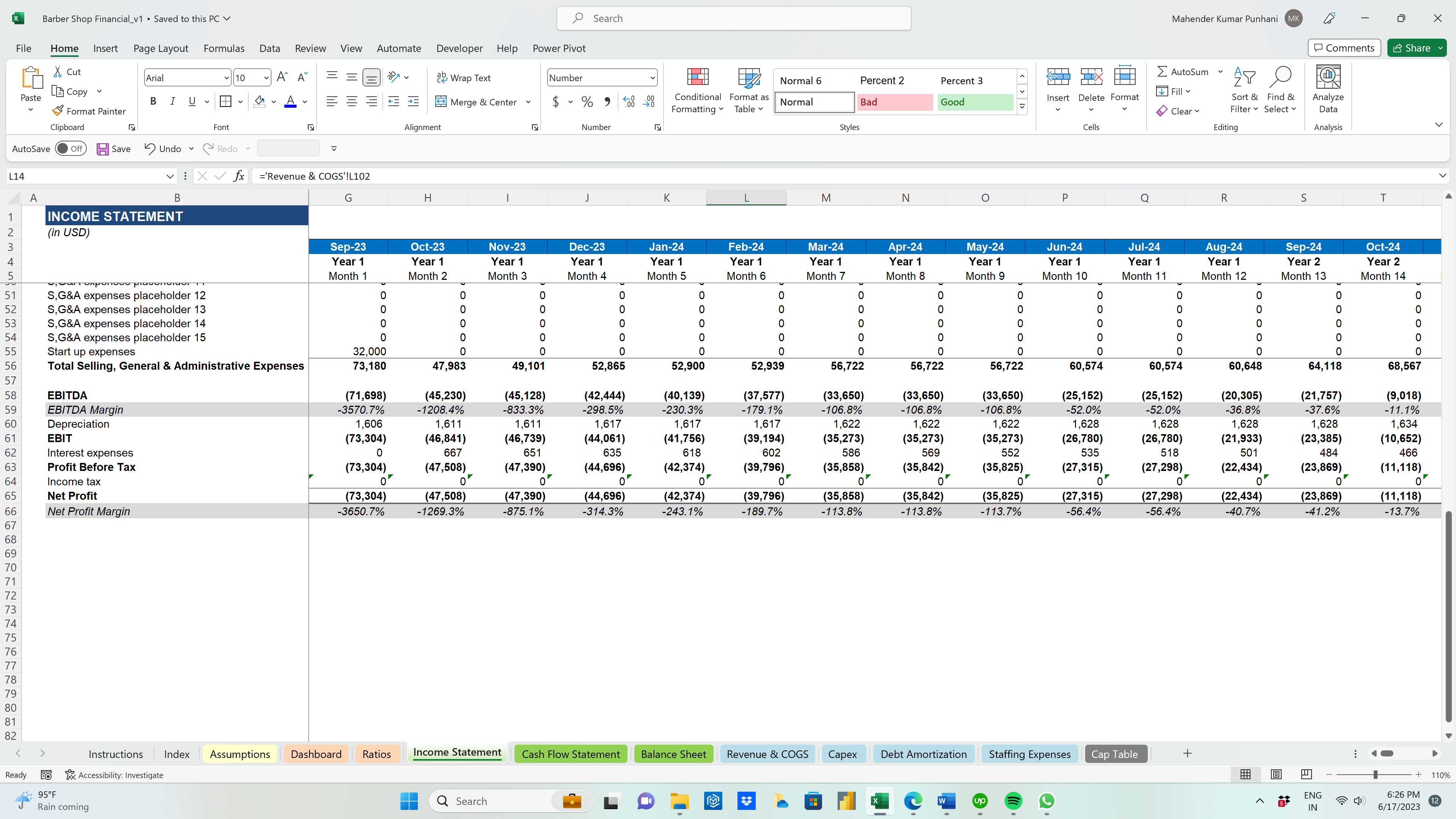This screenshot has height=819, width=1456.
Task: Click the Format Painter tool
Action: (x=89, y=111)
